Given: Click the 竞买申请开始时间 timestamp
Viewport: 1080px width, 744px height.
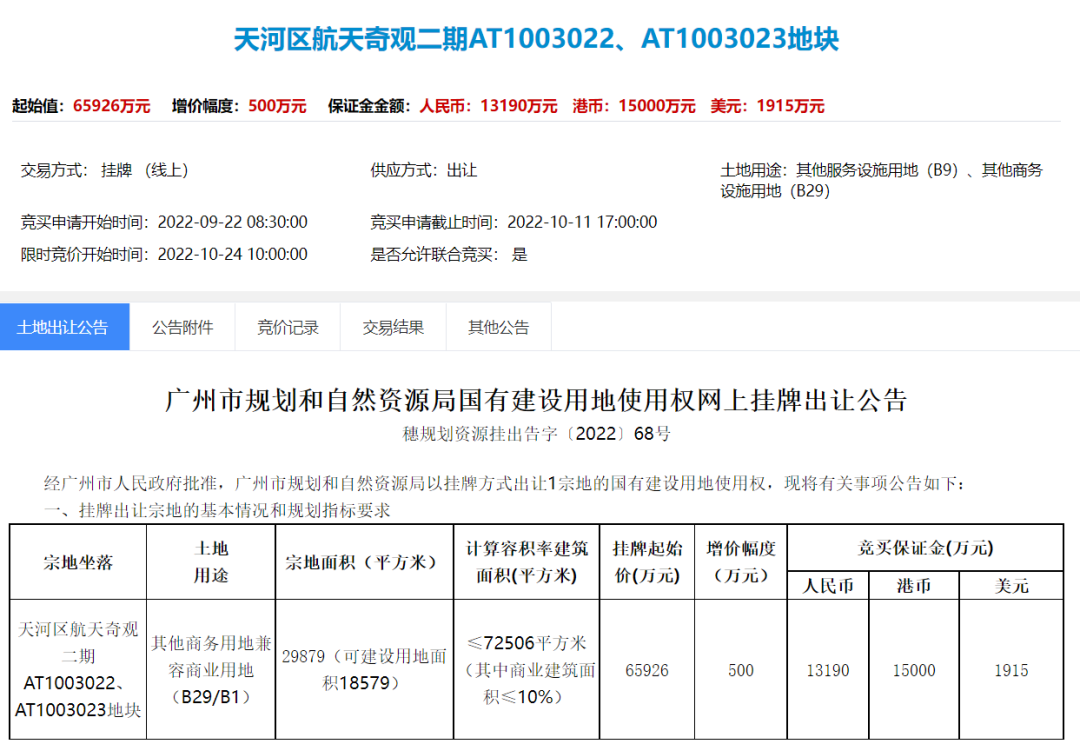Looking at the screenshot, I should pos(166,222).
